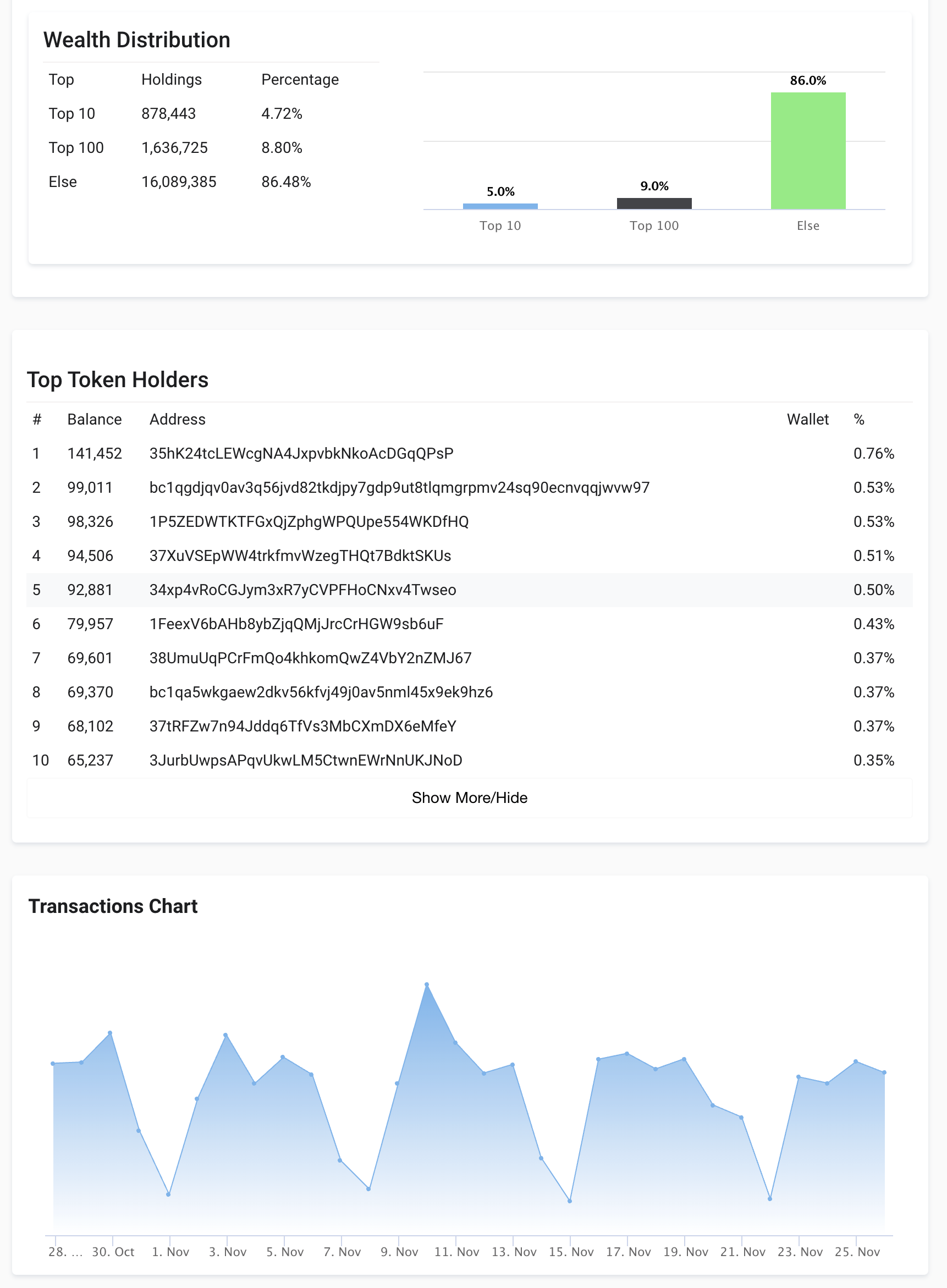Click the Top 10 bar in wealth chart
This screenshot has height=1288, width=947.
[500, 205]
